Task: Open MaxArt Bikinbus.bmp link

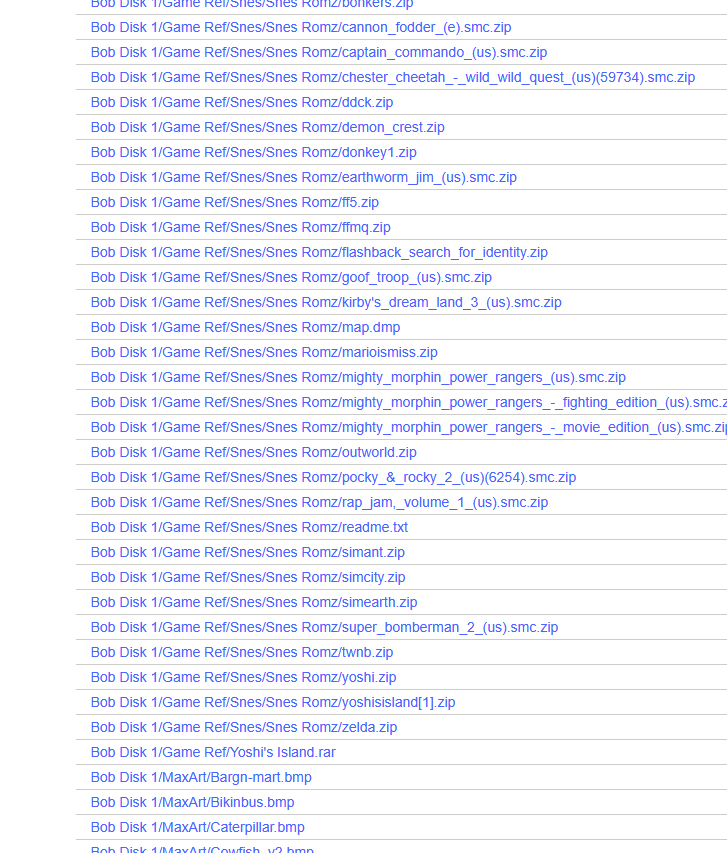Action: click(x=193, y=803)
